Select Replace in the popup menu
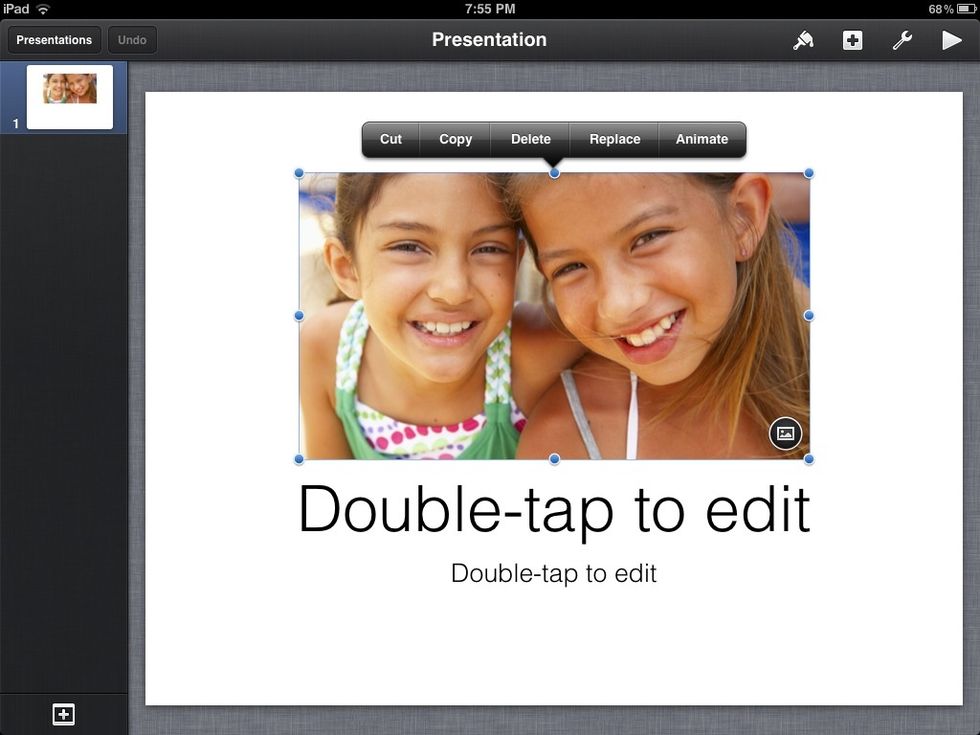Image resolution: width=980 pixels, height=735 pixels. [614, 139]
